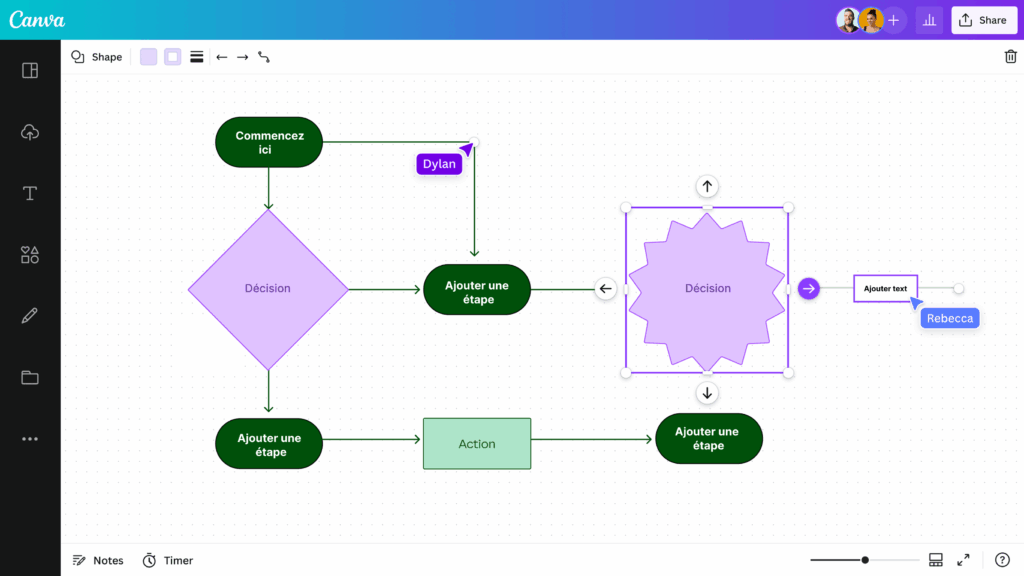
Task: Add shape above with up arrow handle
Action: pyautogui.click(x=707, y=187)
